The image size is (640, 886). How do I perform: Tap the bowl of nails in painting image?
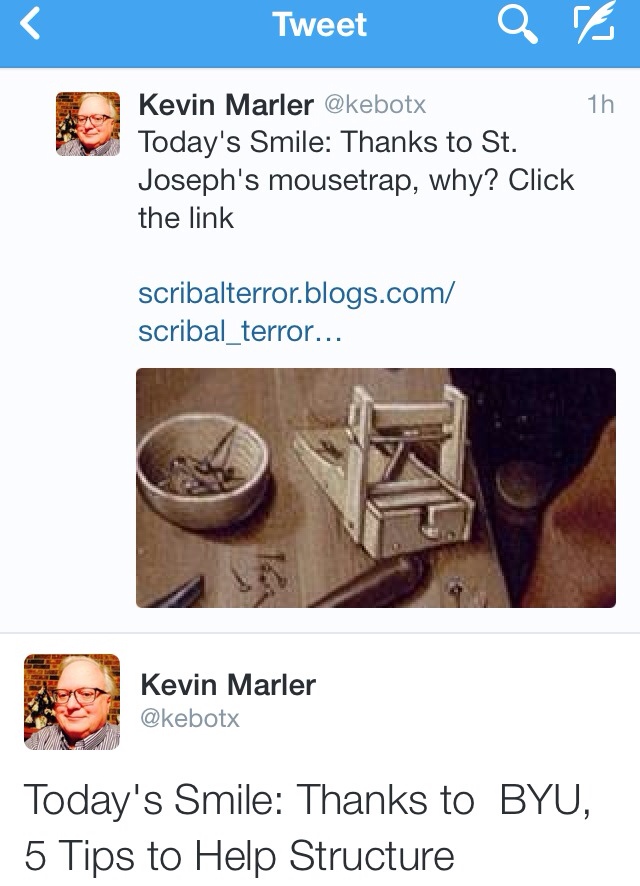[x=203, y=471]
